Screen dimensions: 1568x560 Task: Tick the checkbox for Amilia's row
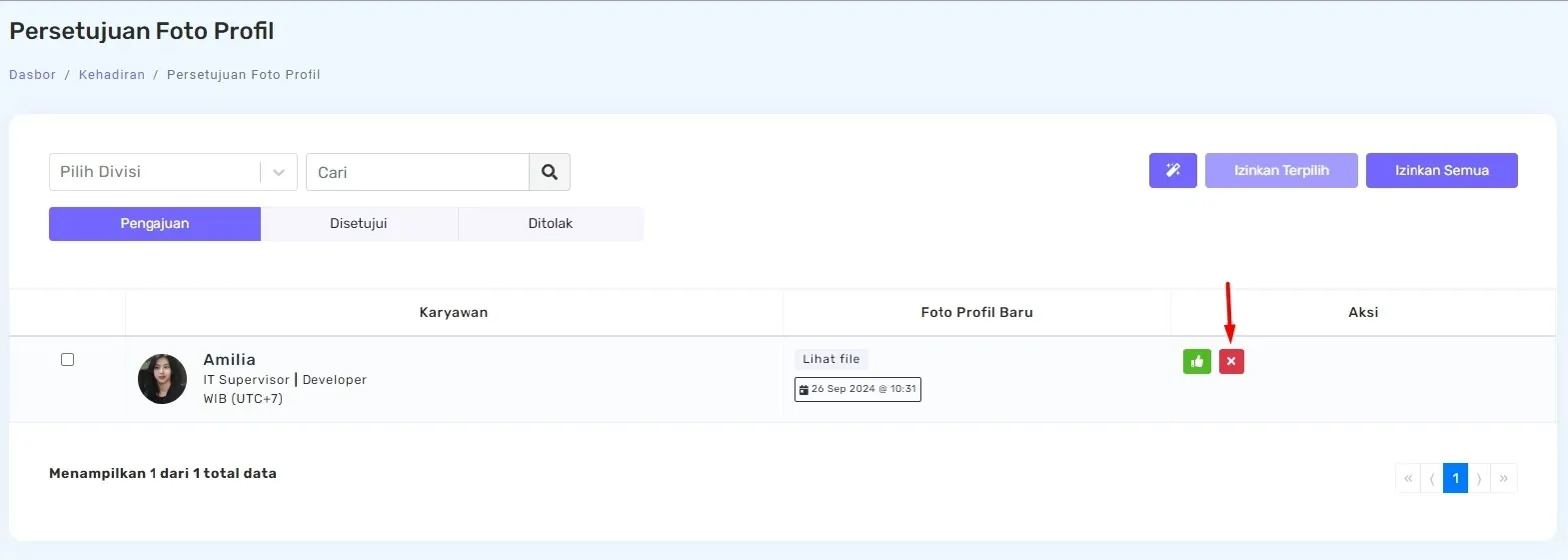pos(67,359)
